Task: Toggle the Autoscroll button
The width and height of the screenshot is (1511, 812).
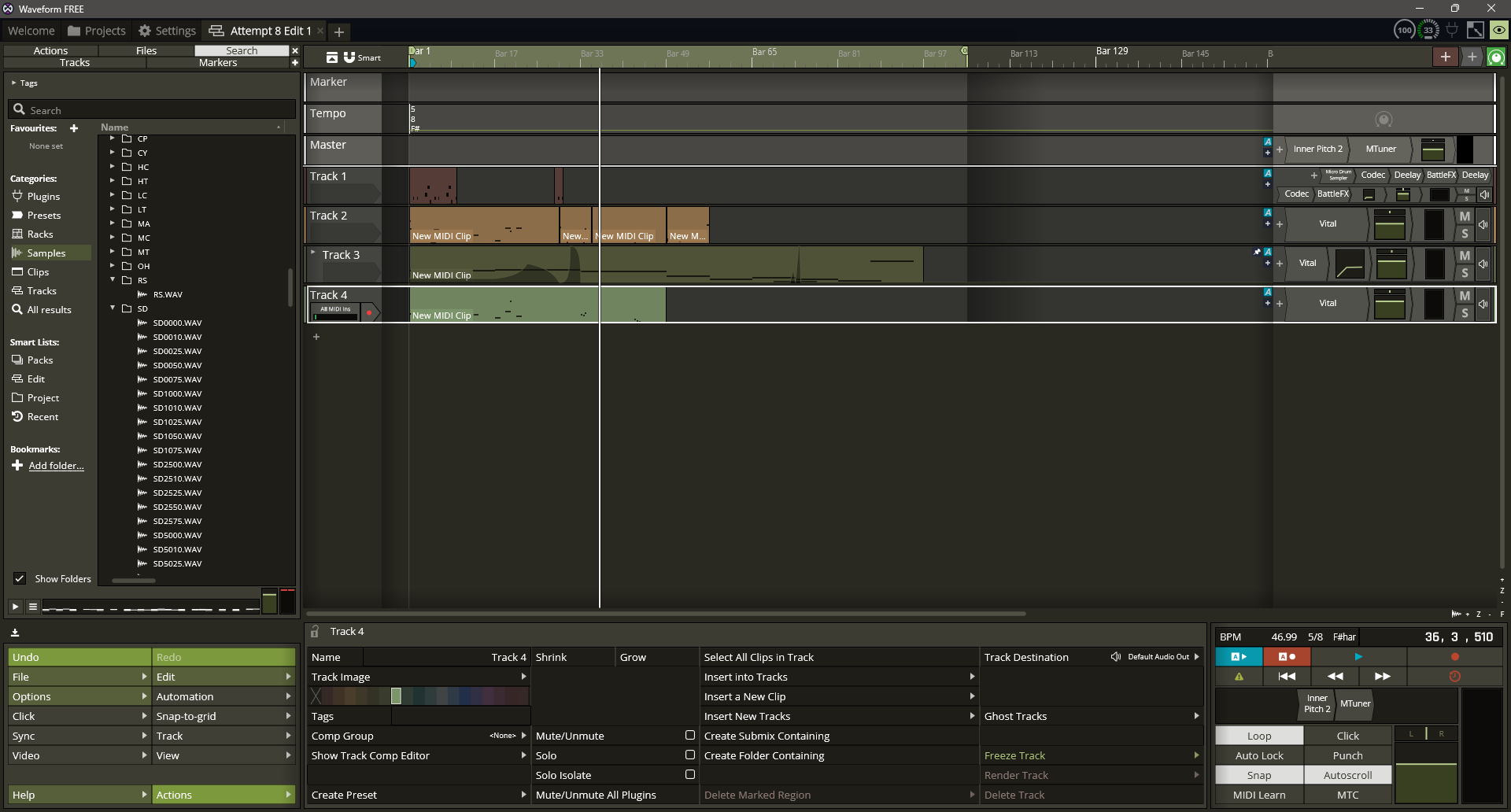Action: [1348, 775]
